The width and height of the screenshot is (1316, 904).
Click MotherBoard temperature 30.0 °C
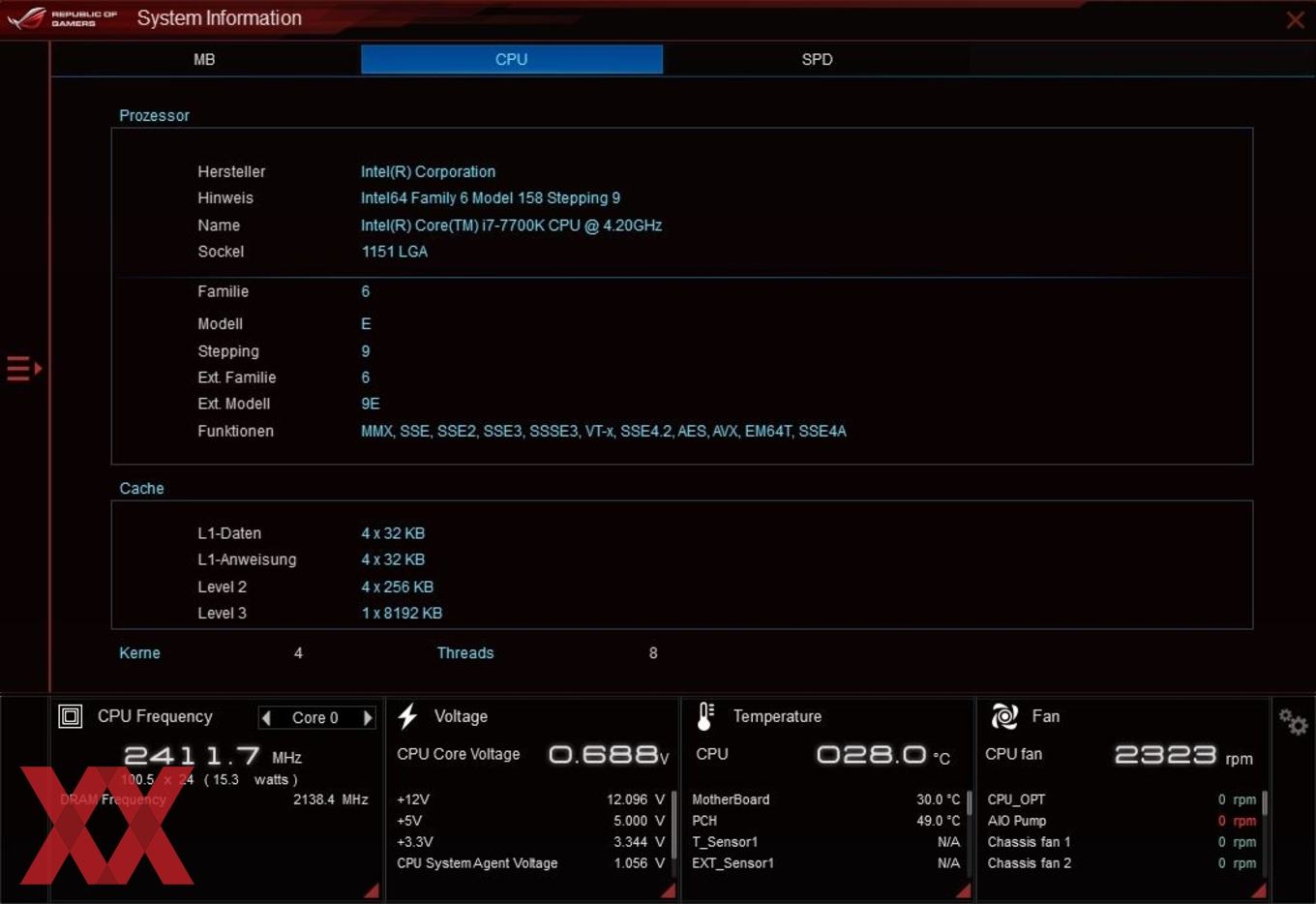tap(938, 799)
